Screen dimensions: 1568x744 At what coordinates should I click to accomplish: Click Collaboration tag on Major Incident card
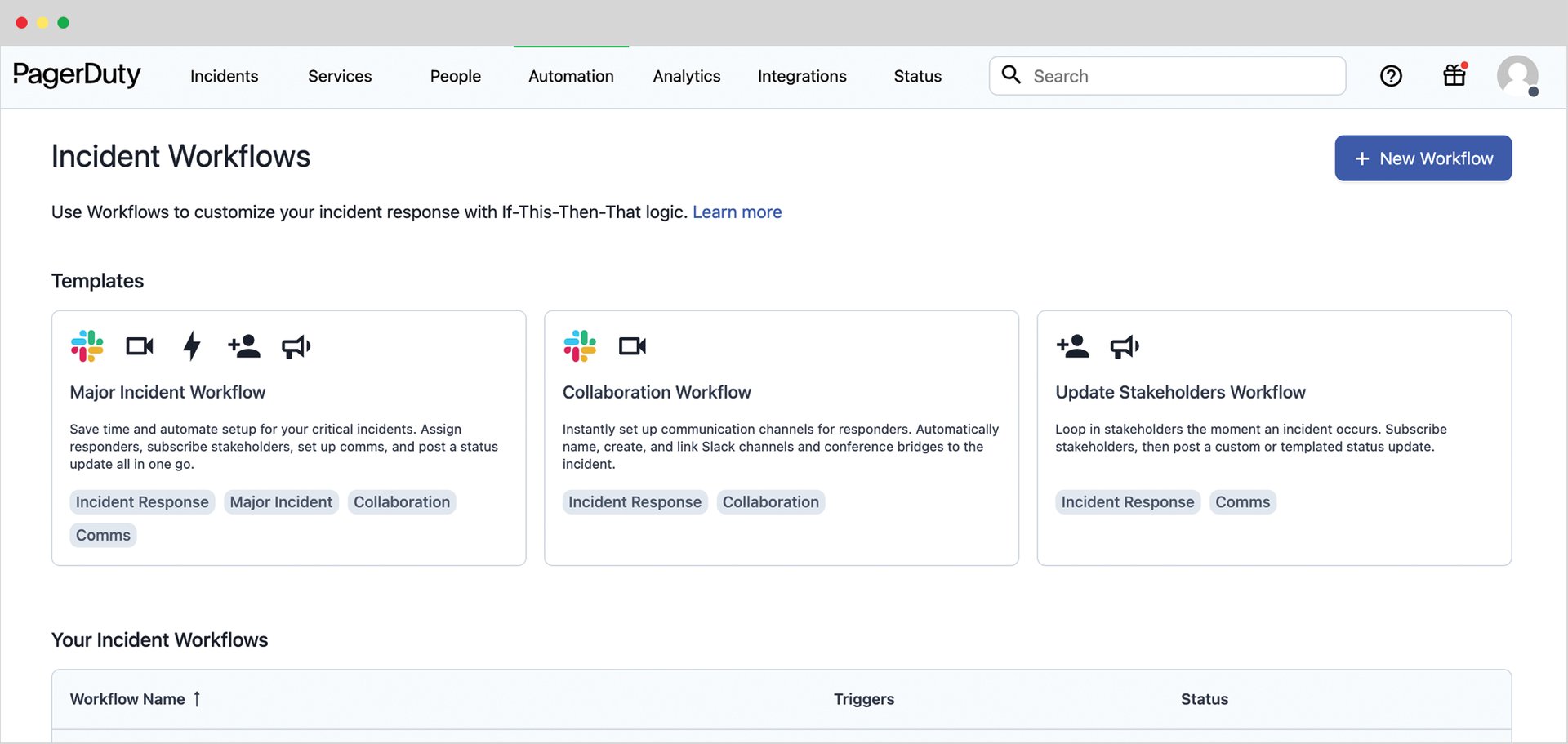coord(402,502)
